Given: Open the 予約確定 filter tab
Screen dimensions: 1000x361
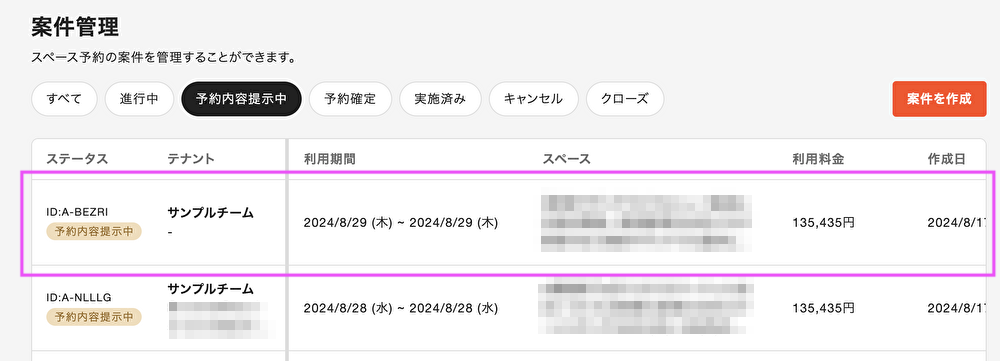Looking at the screenshot, I should [350, 99].
